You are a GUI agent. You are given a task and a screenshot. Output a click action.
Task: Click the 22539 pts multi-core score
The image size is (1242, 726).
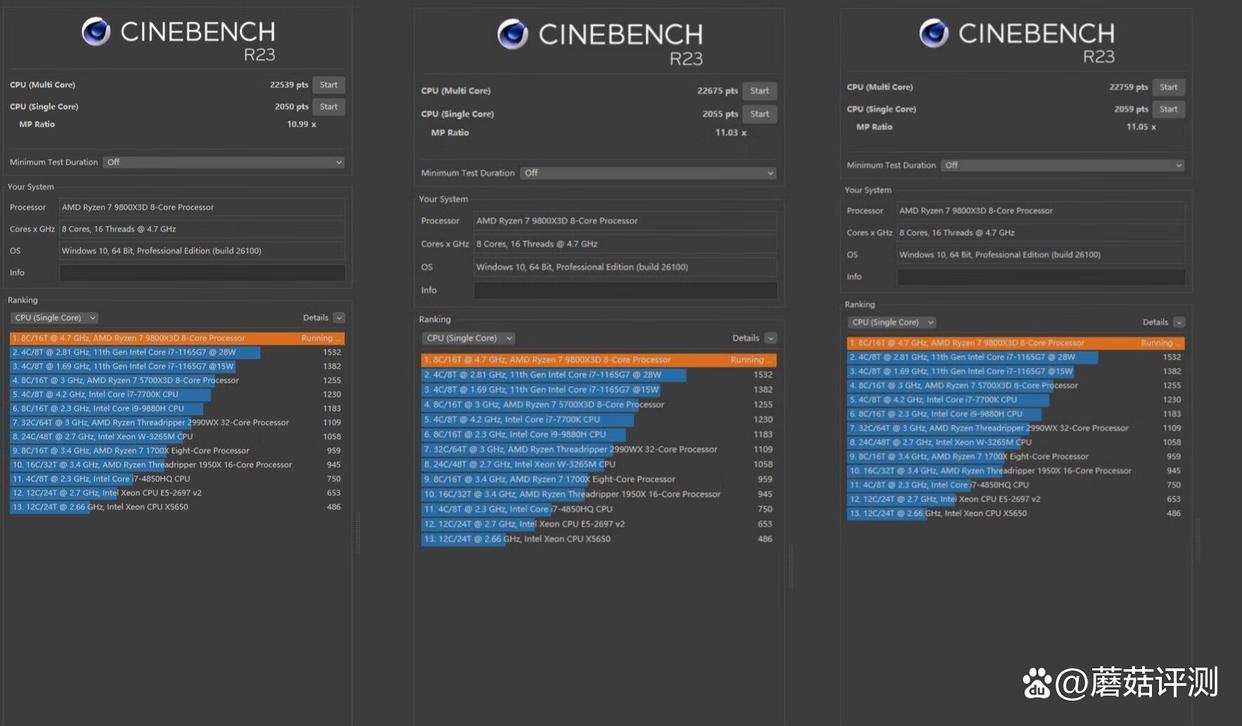[x=289, y=85]
